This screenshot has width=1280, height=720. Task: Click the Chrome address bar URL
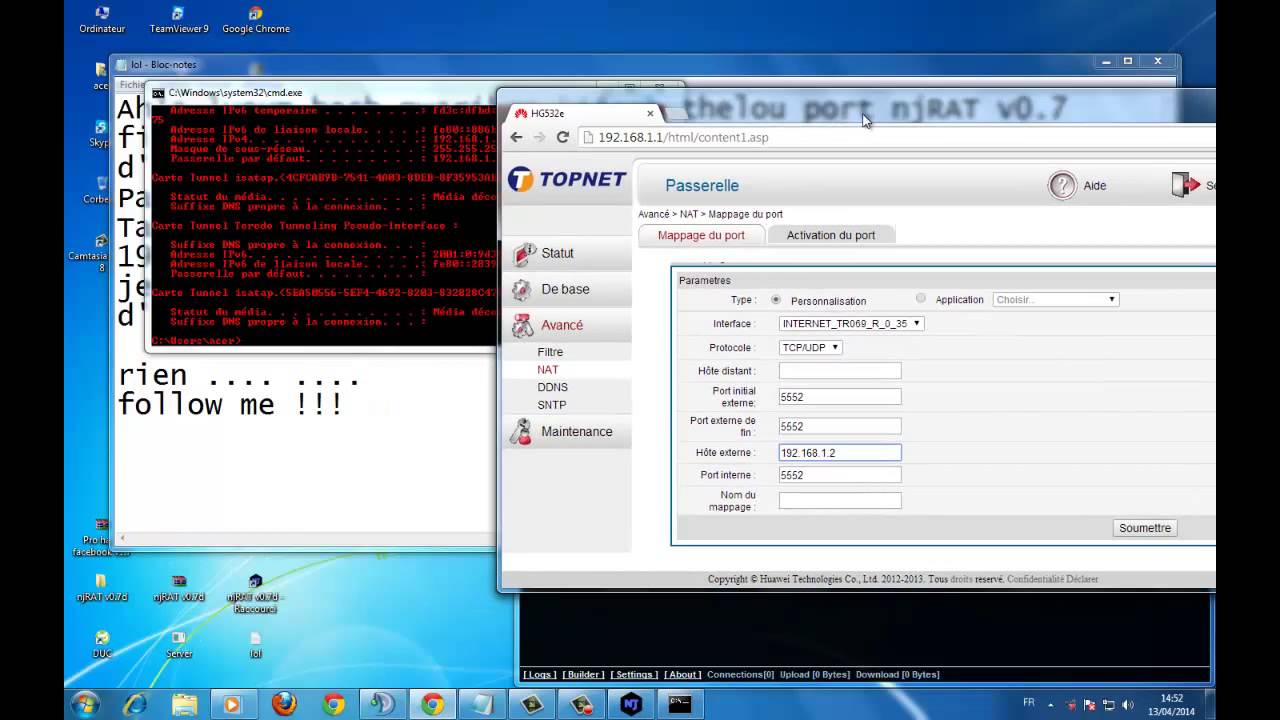683,137
